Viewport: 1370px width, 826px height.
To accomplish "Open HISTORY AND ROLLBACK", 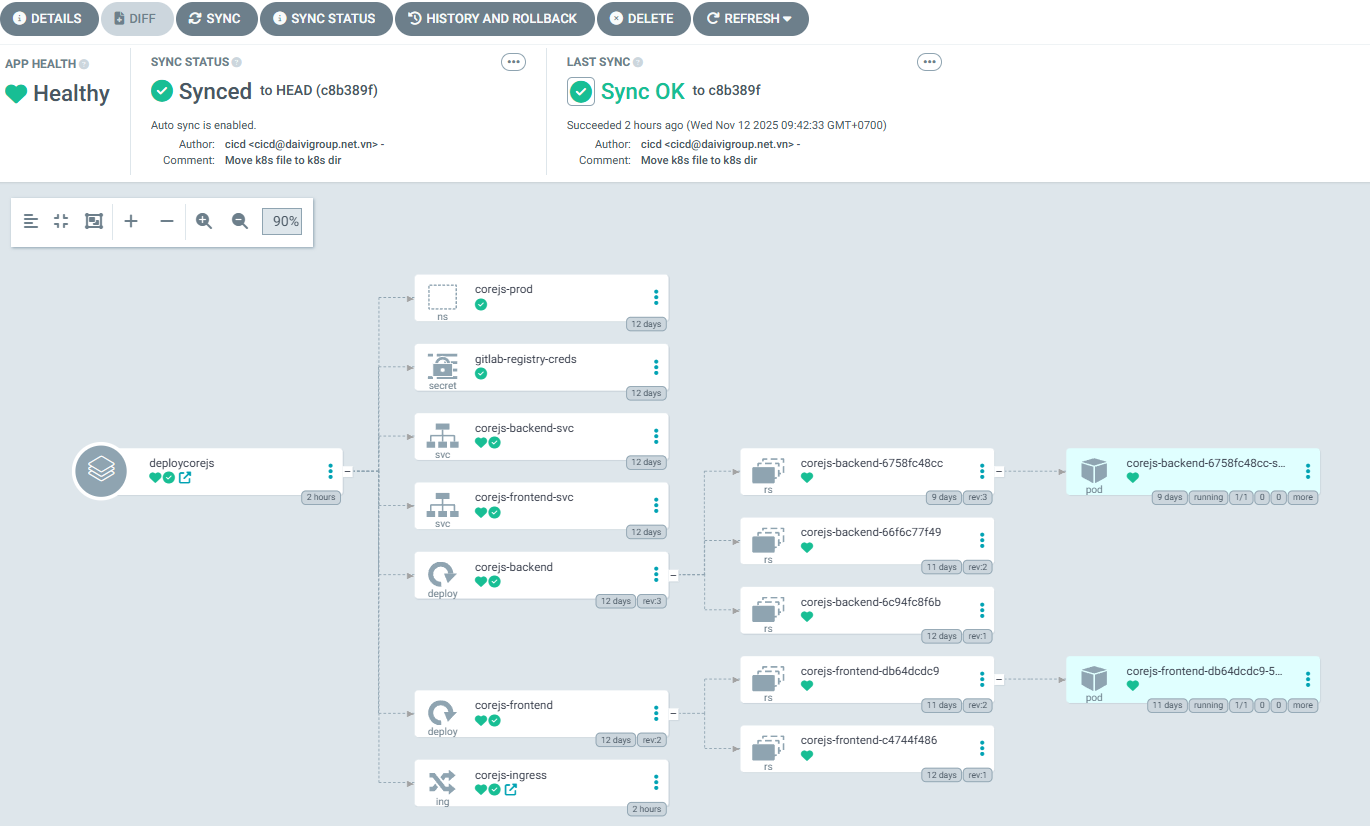I will 492,19.
